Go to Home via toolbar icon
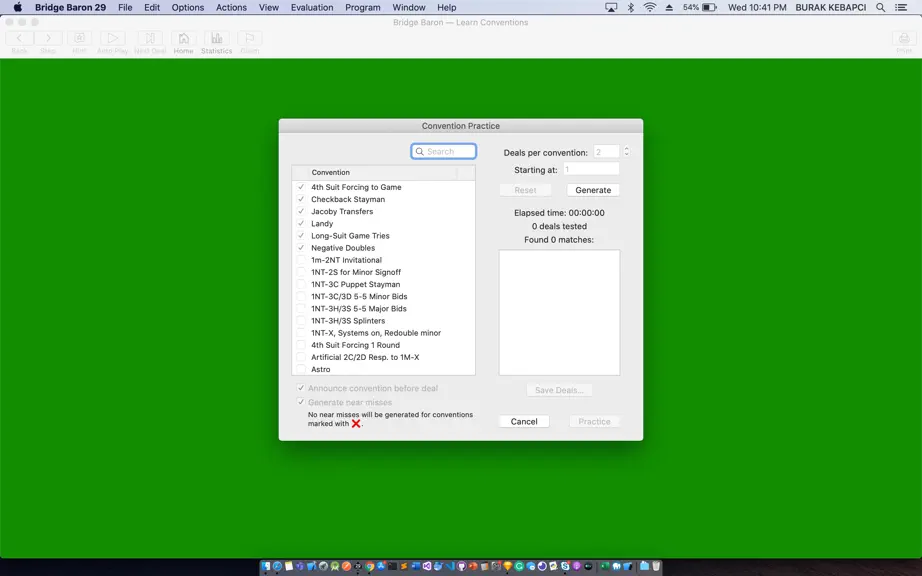 (183, 38)
